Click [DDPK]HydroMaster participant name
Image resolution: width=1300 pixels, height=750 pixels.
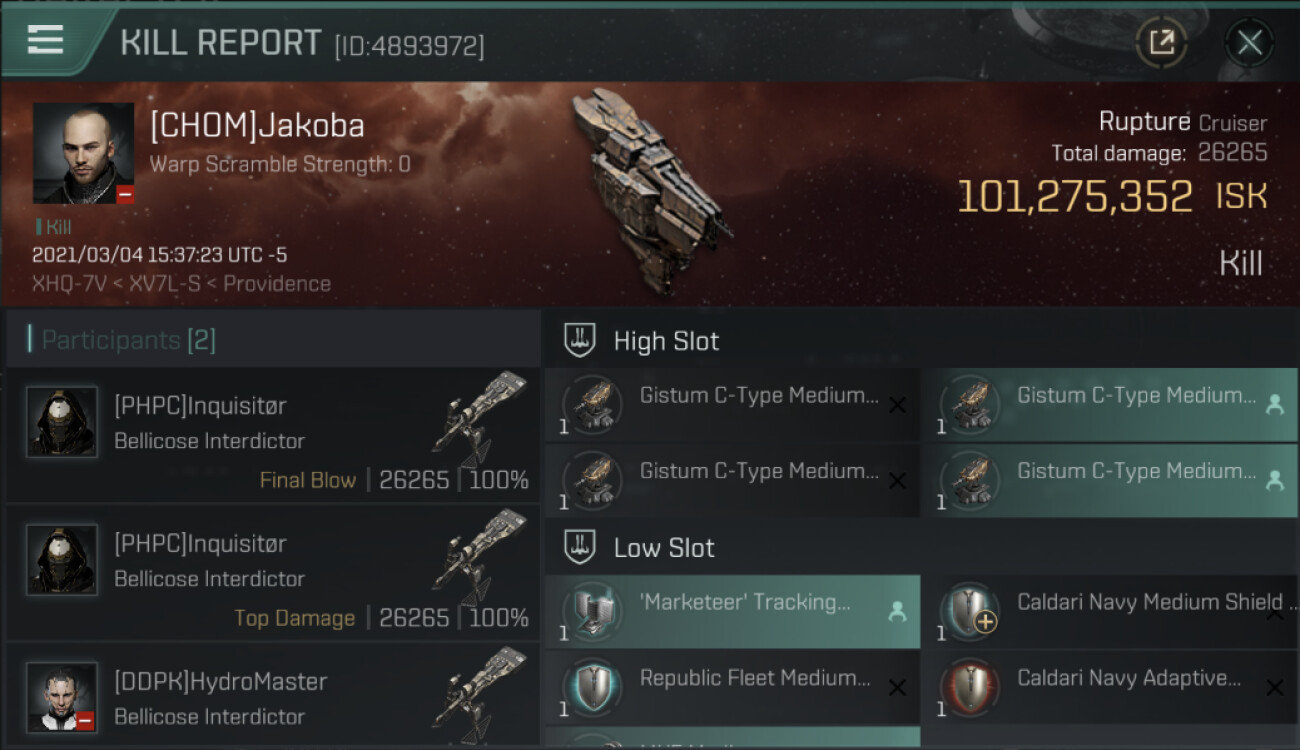[220, 682]
